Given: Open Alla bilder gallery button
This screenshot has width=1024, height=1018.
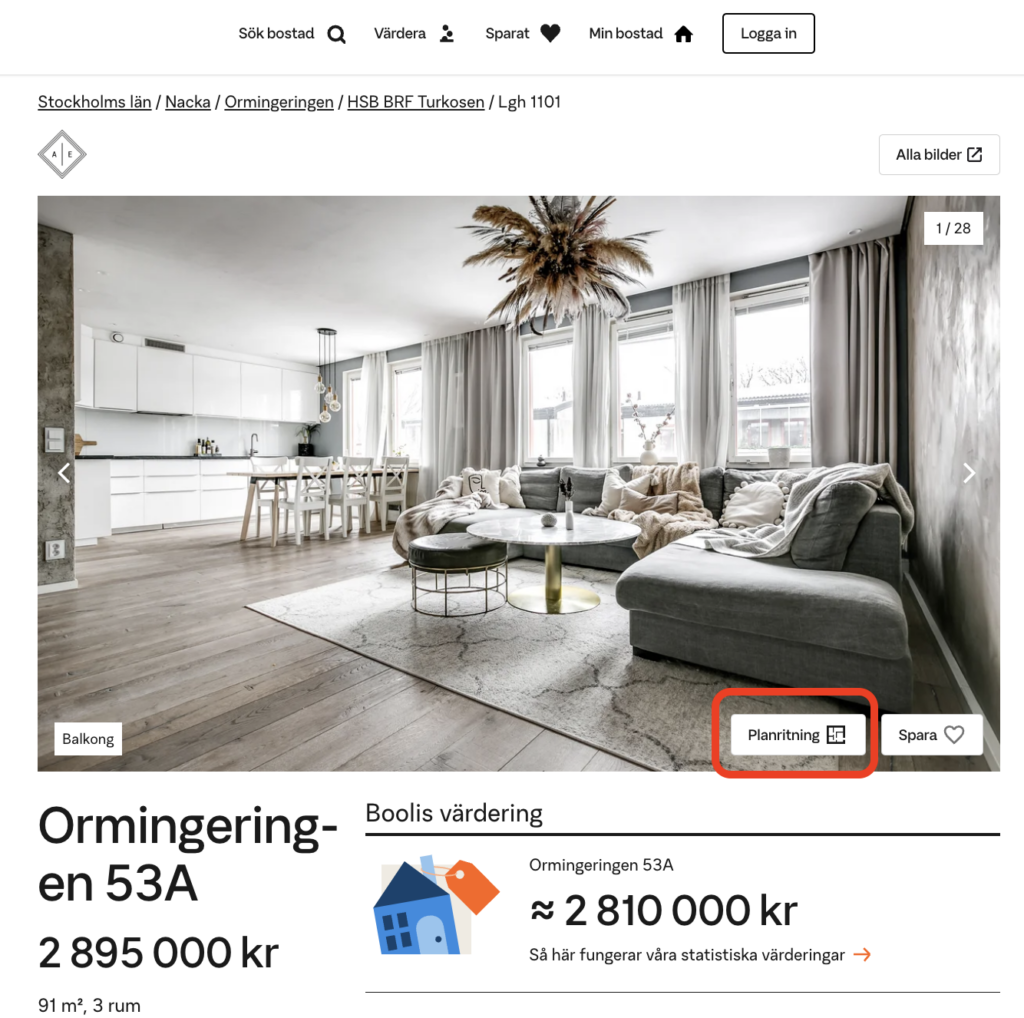Looking at the screenshot, I should pyautogui.click(x=939, y=155).
